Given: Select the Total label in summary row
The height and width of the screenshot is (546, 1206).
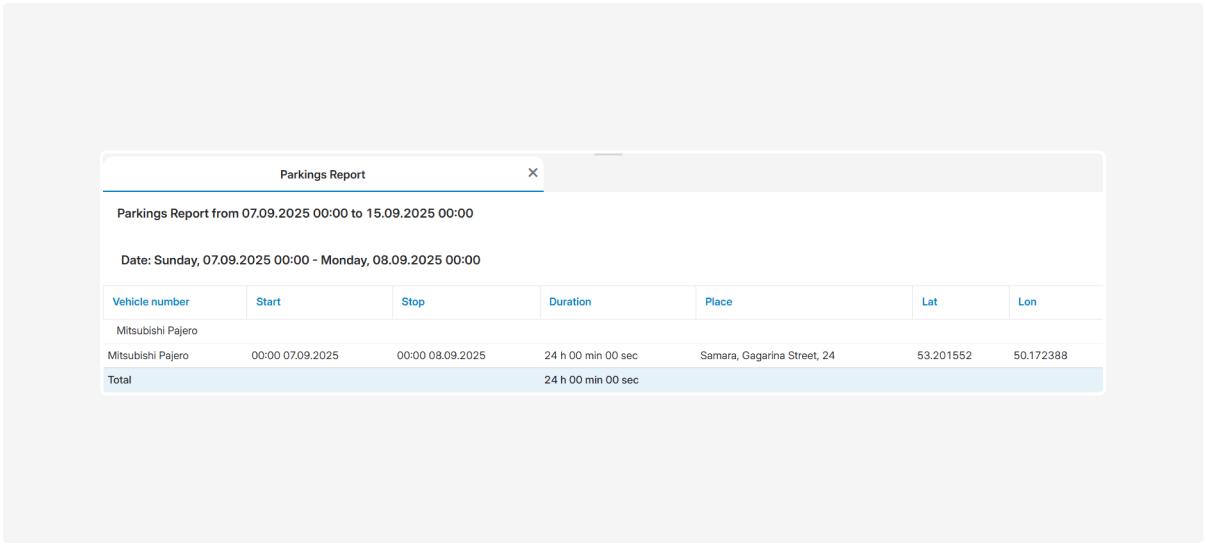Looking at the screenshot, I should [x=120, y=380].
